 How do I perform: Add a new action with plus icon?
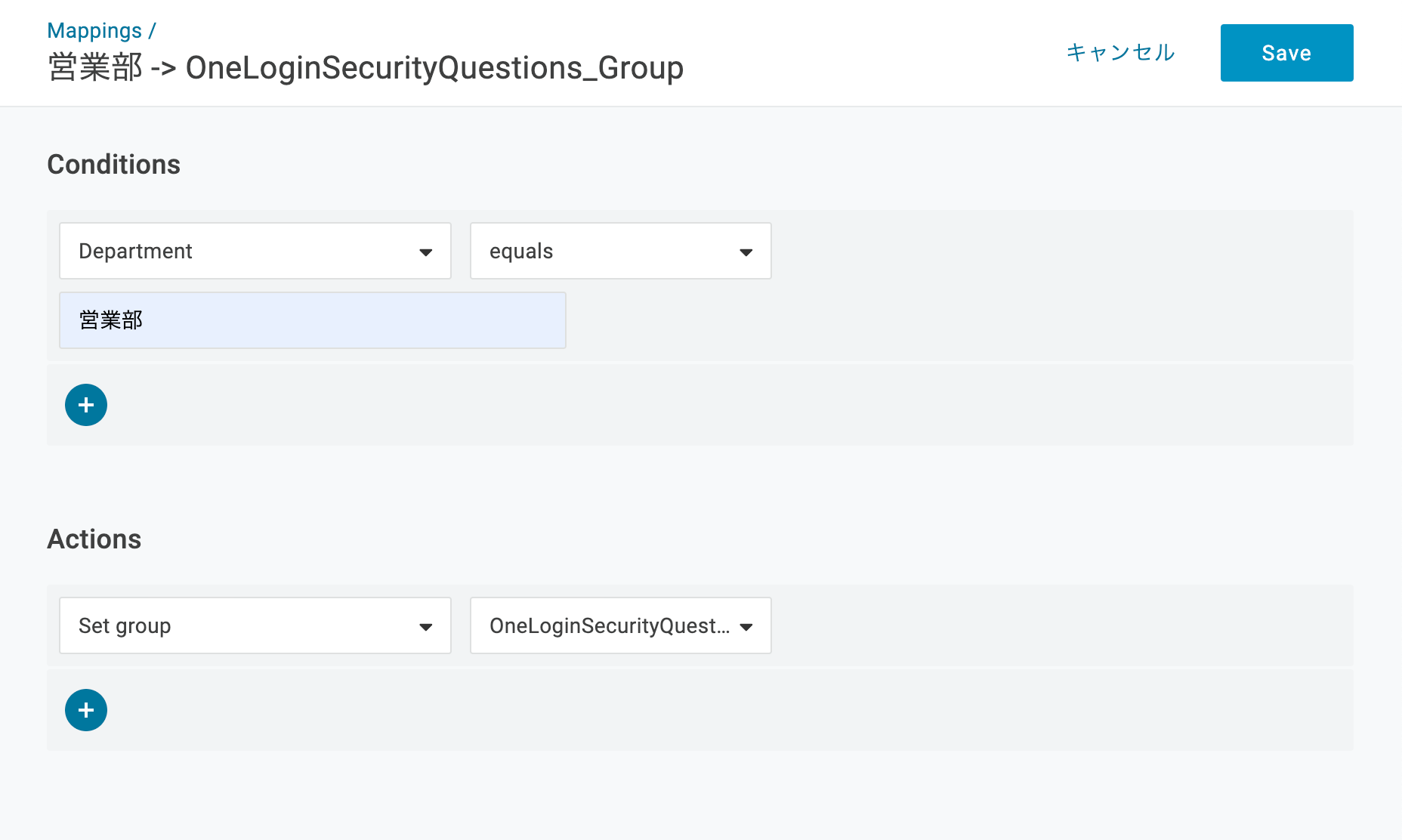pos(86,710)
